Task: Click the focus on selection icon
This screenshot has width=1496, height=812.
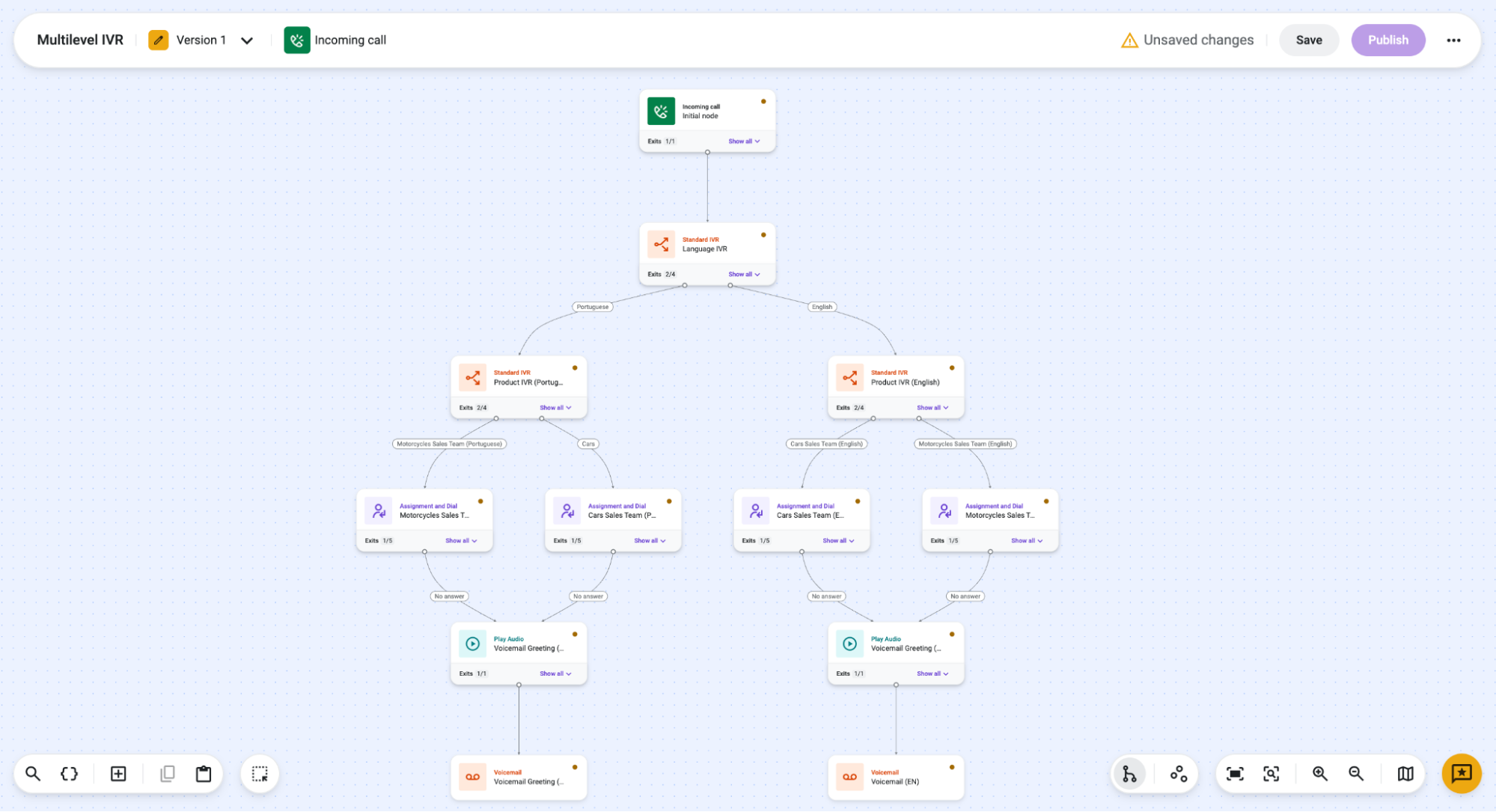Action: coord(1271,774)
